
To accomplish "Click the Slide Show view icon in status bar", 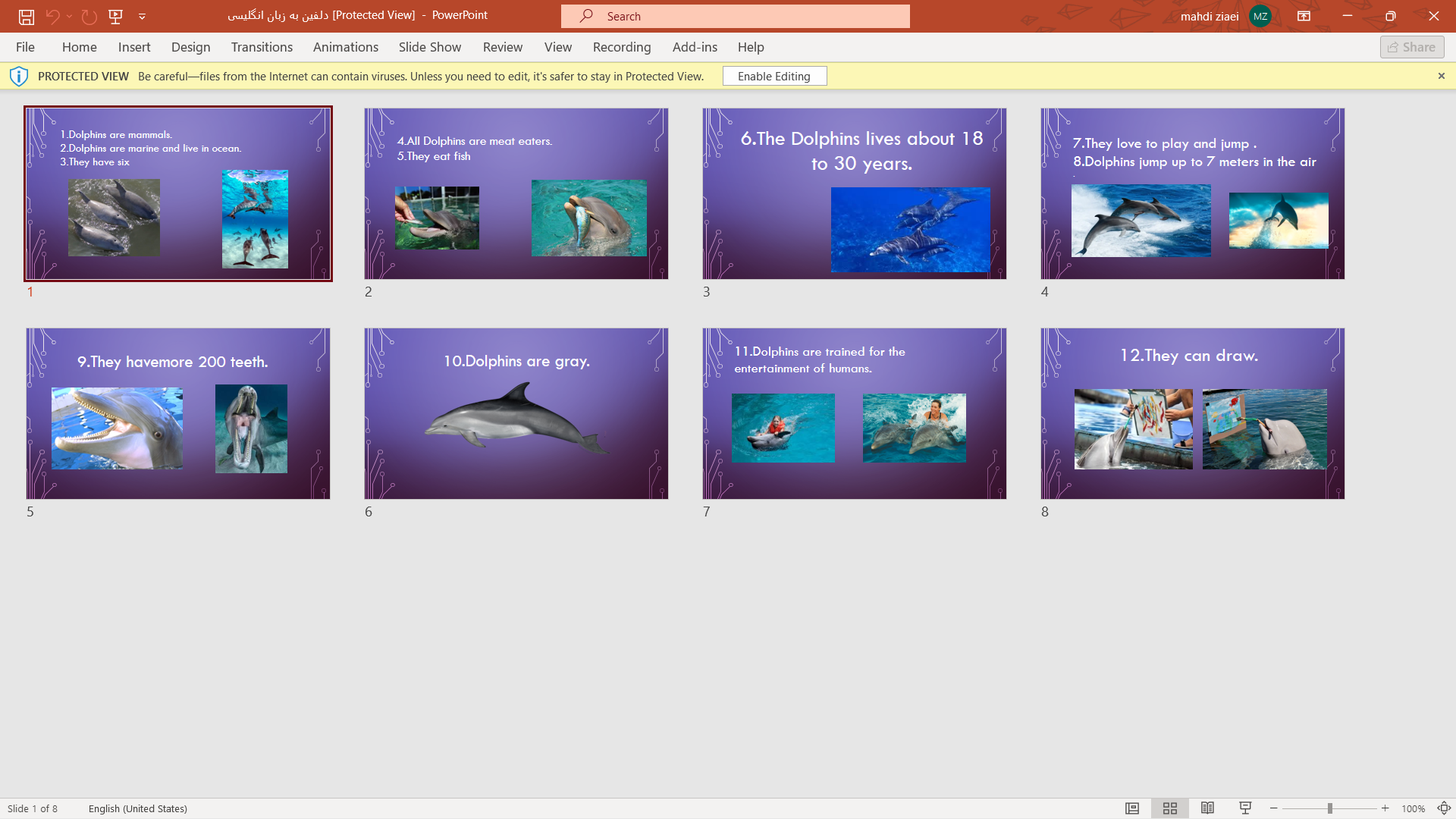I will click(1245, 808).
